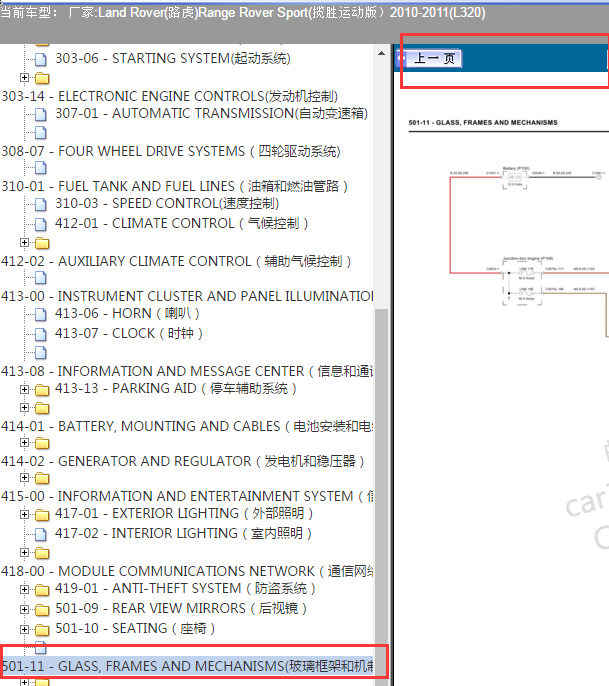Screen dimensions: 609x686
Task: Click document icon beside 413-06 HORN
Action: (41, 315)
